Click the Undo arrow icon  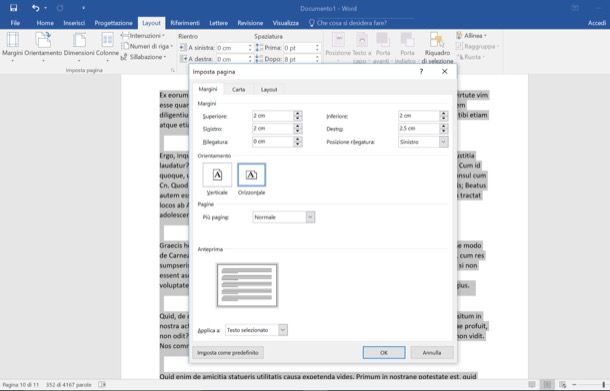[35, 8]
